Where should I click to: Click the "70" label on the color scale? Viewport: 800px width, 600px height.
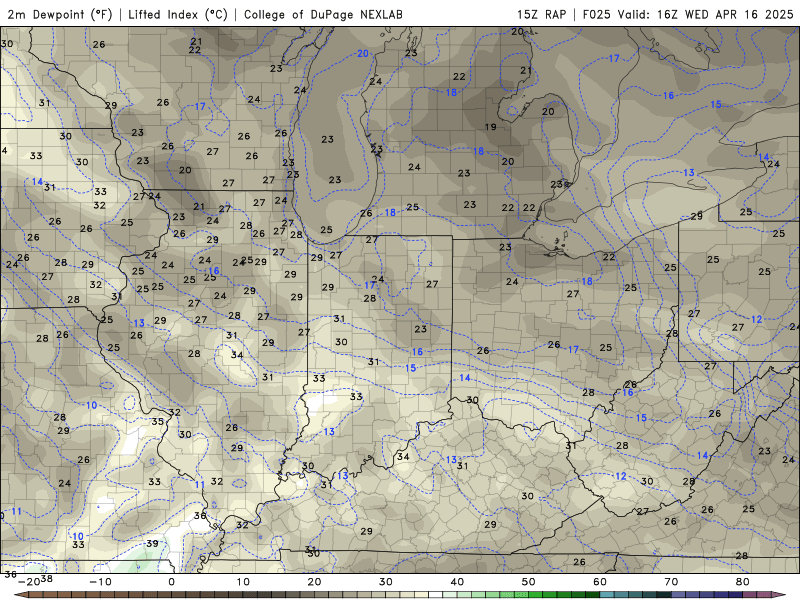pos(671,582)
